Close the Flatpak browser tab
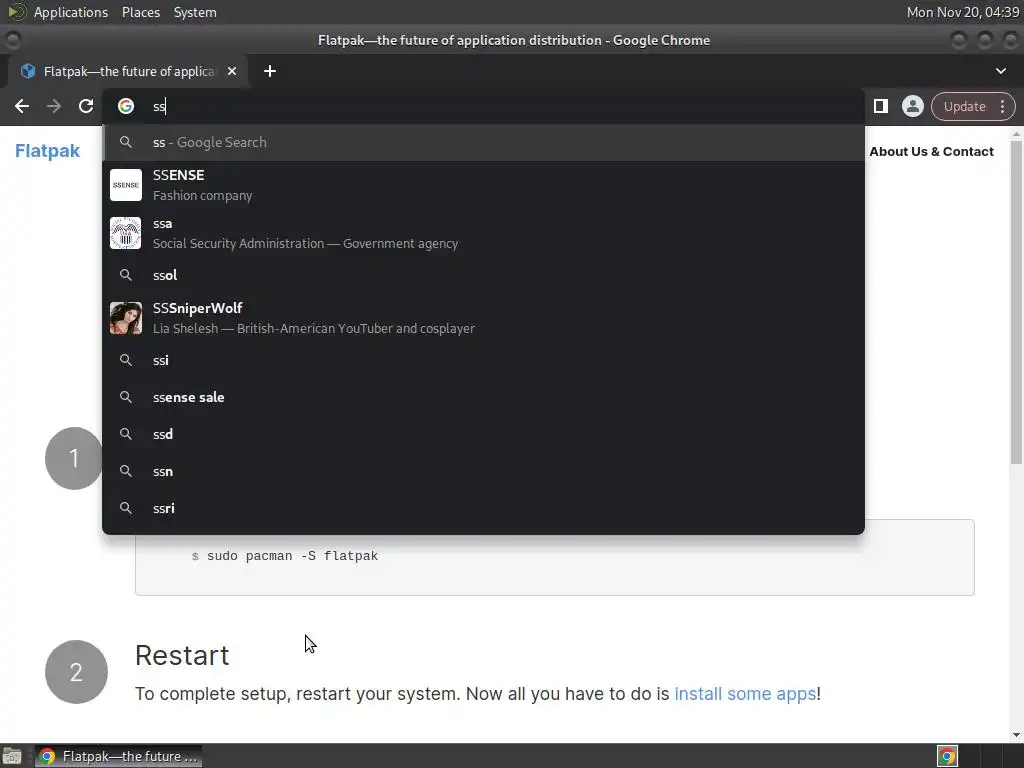The image size is (1024, 768). [x=232, y=71]
